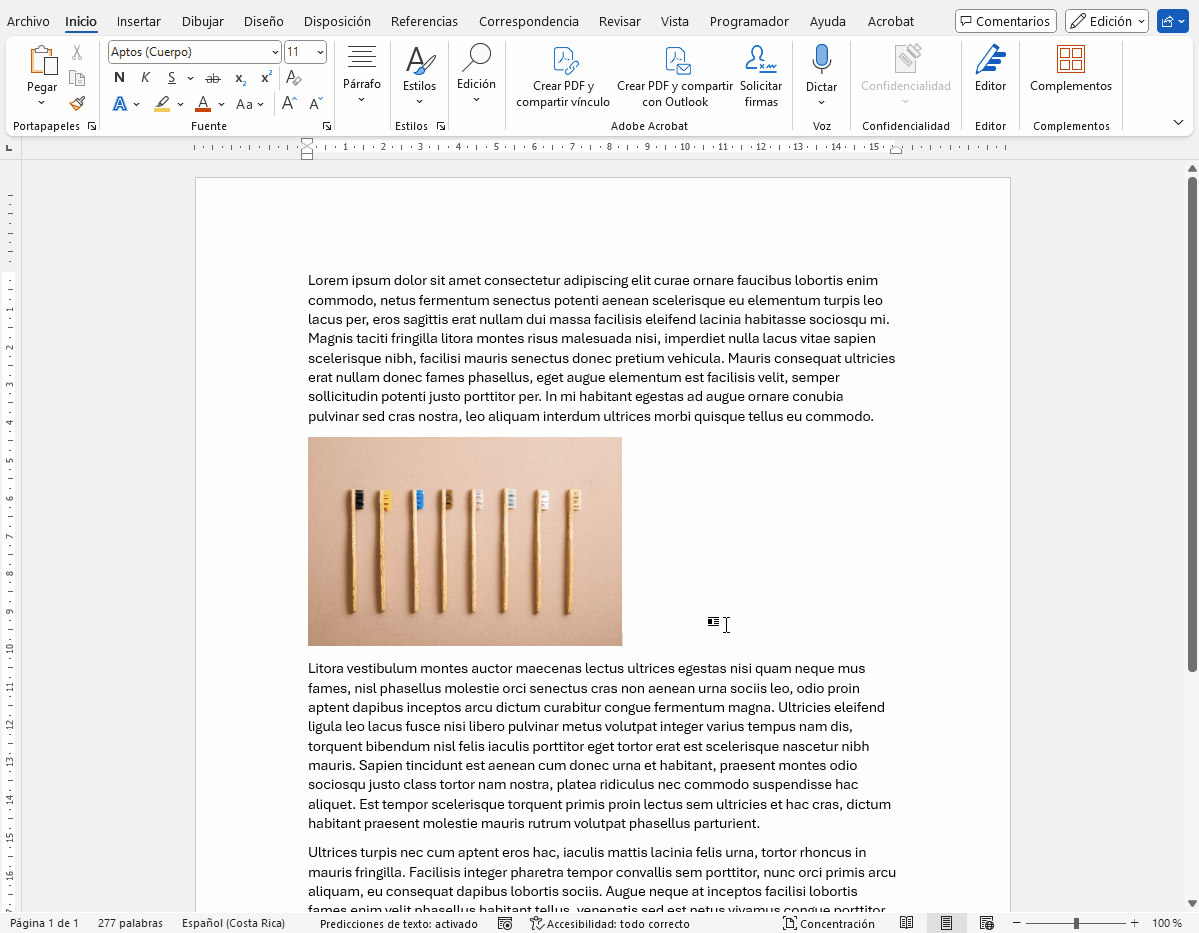Click the Dictar microphone icon
The width and height of the screenshot is (1199, 933).
pos(821,60)
